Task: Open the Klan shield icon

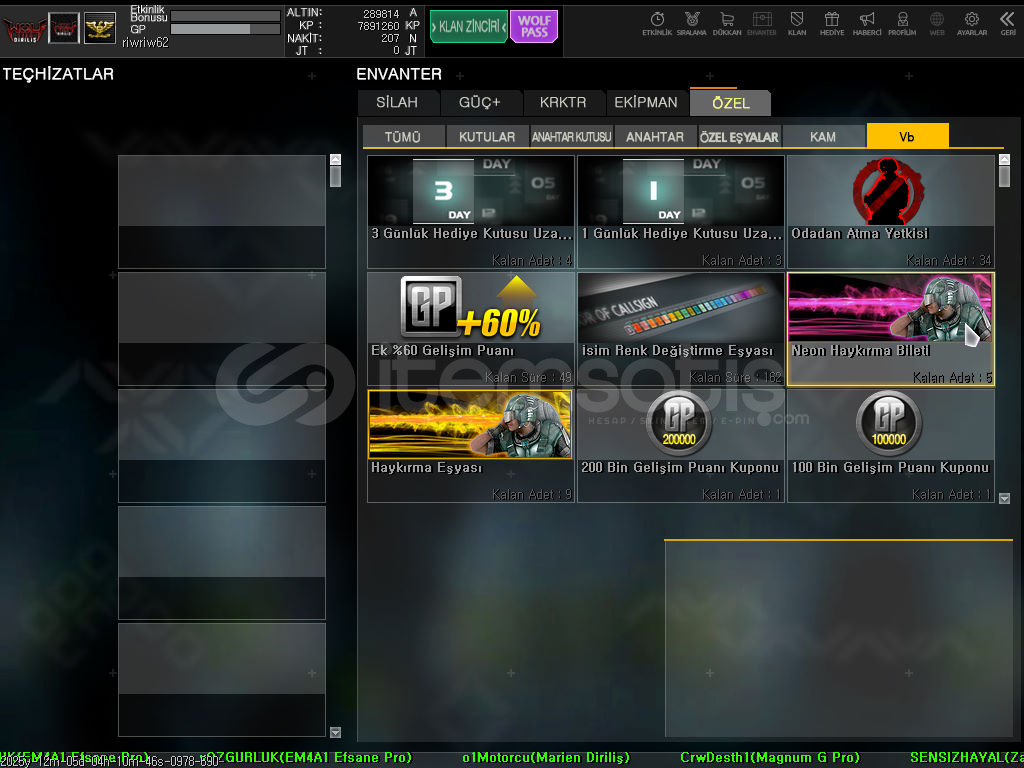Action: point(797,21)
